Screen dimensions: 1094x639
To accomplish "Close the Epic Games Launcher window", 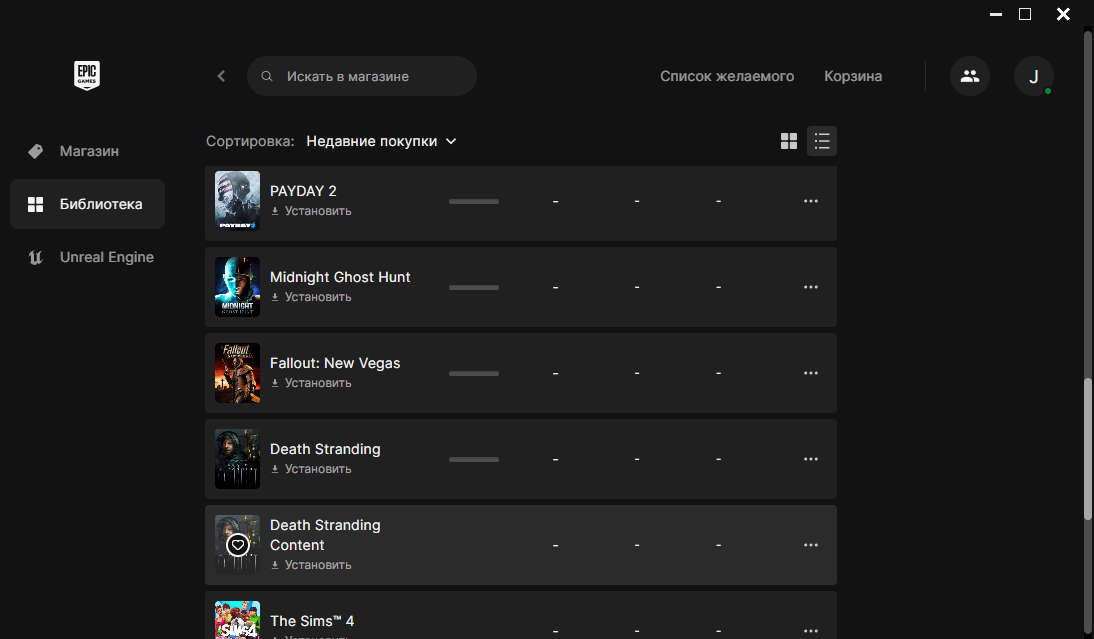I will (x=1063, y=14).
